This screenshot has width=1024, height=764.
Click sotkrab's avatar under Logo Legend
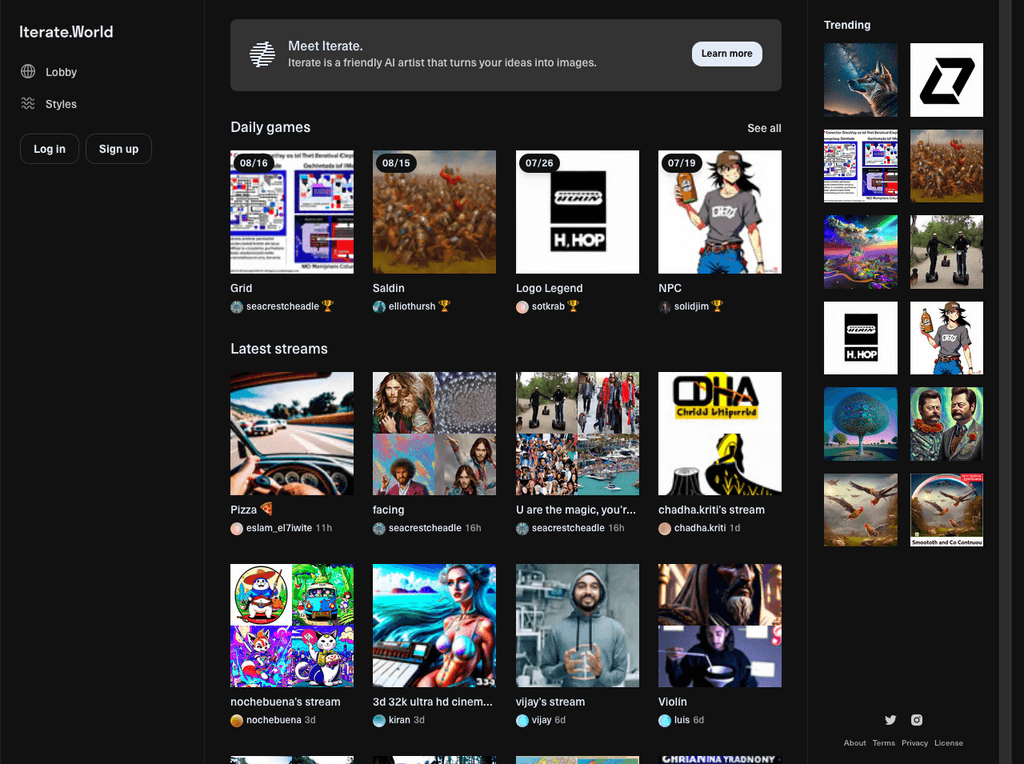pyautogui.click(x=522, y=307)
